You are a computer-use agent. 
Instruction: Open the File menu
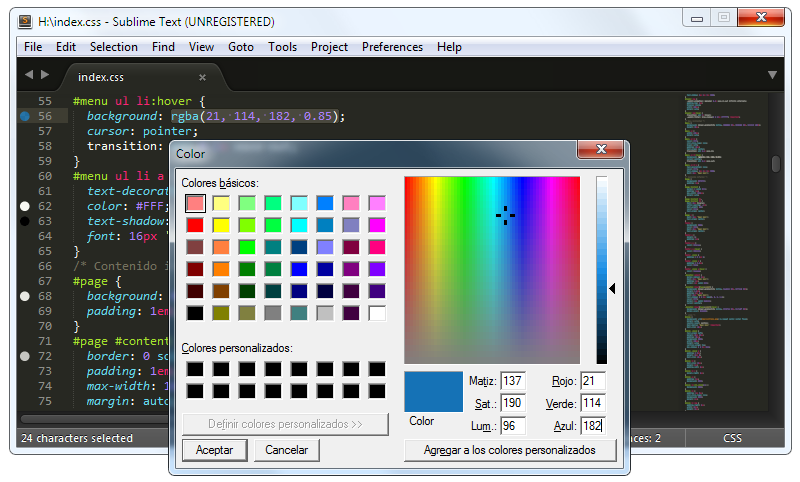33,47
